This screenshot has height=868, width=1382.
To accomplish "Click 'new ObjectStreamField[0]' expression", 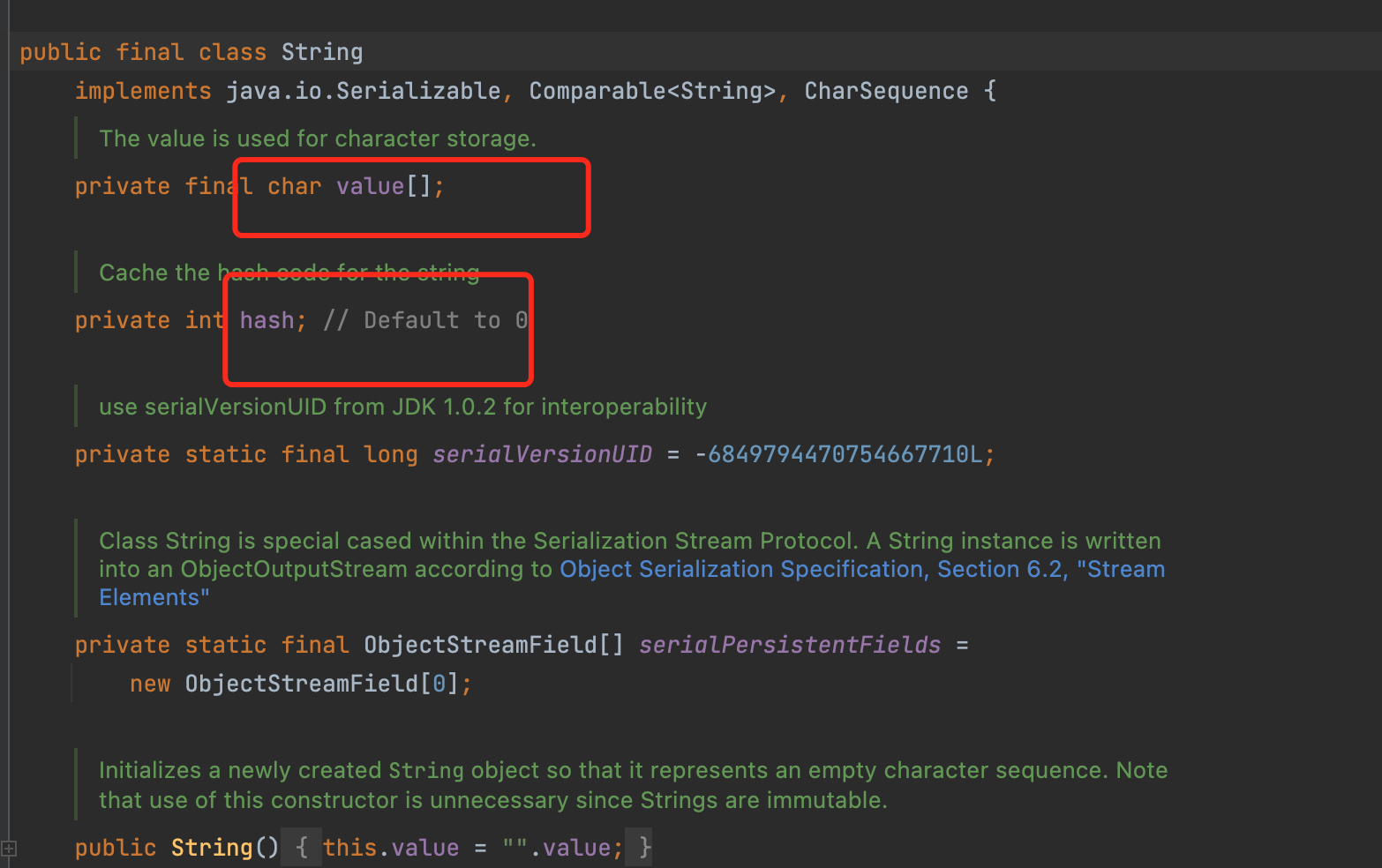I will click(295, 684).
